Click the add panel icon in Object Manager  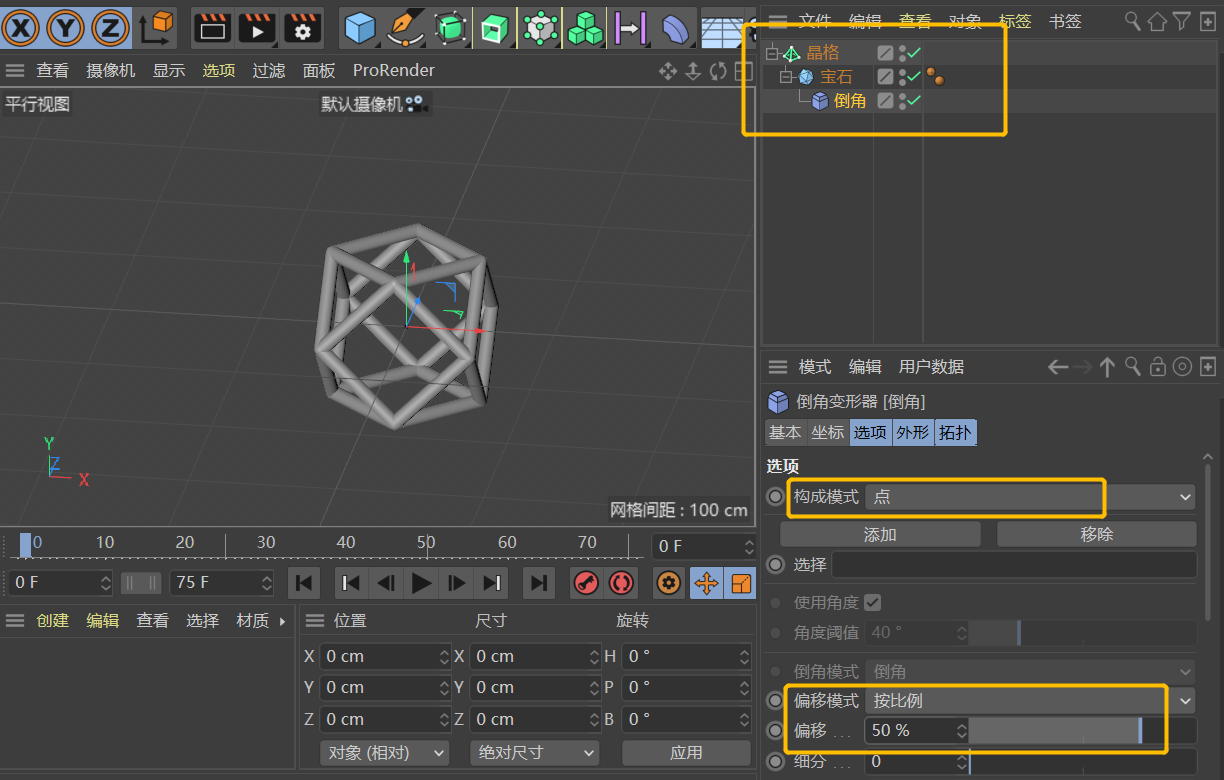pyautogui.click(x=1207, y=20)
